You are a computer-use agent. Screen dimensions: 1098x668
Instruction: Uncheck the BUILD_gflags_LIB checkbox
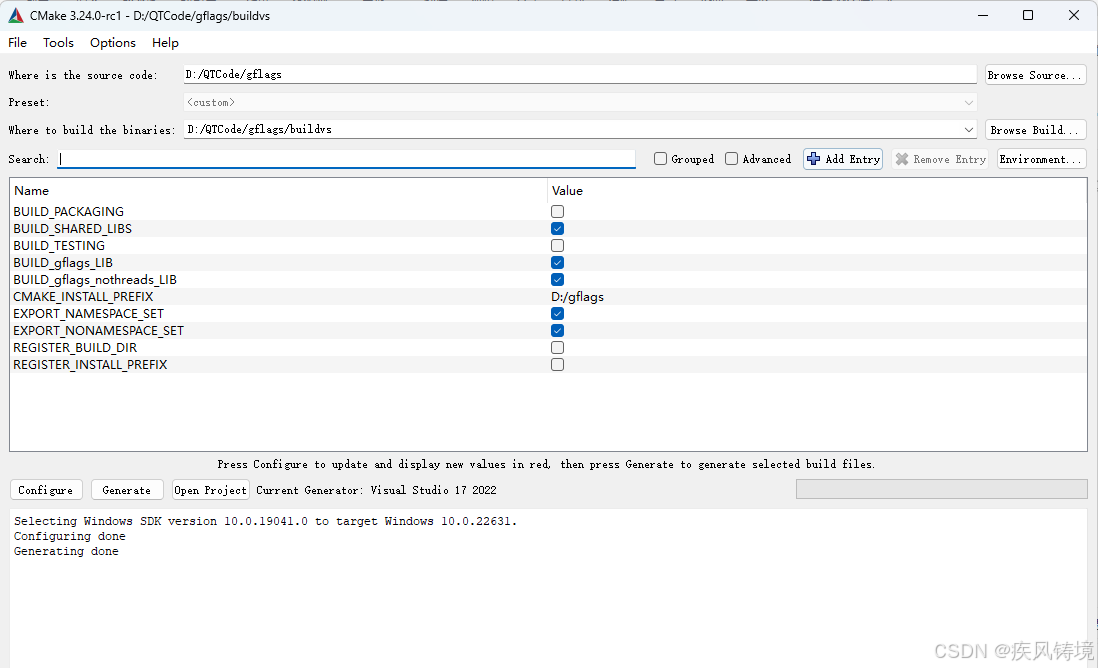(557, 263)
